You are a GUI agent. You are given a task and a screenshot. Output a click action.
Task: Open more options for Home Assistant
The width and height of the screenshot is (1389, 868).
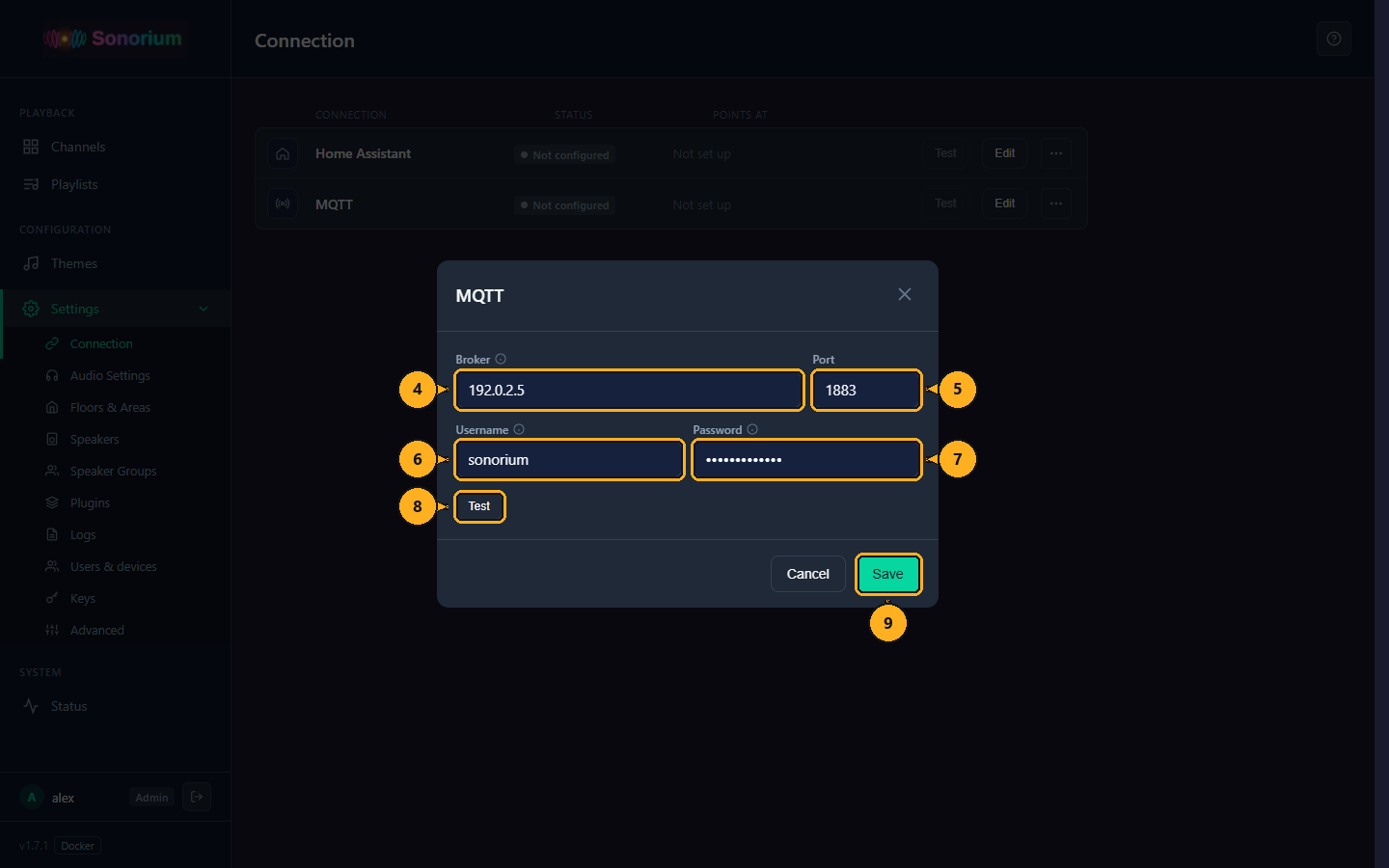[x=1056, y=153]
